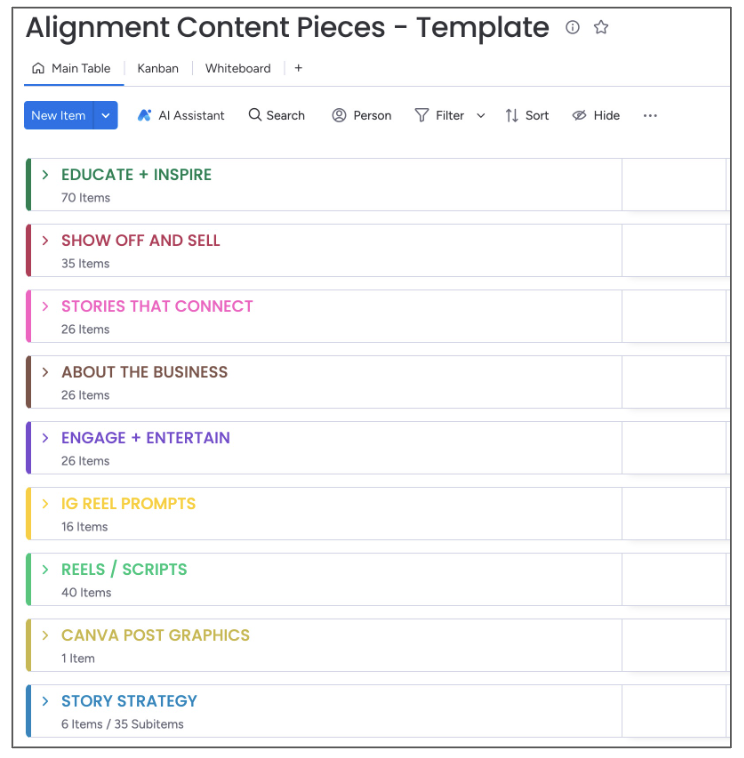Open the three-dot more options menu
Image resolution: width=744 pixels, height=758 pixels.
tap(650, 115)
